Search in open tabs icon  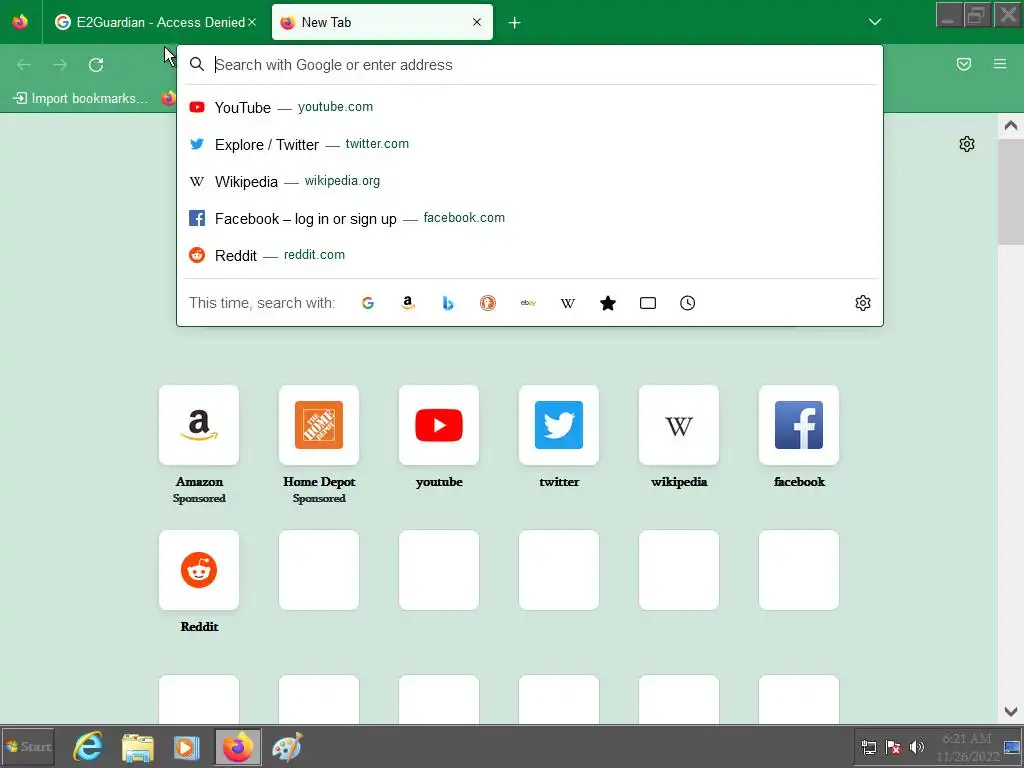tap(648, 303)
